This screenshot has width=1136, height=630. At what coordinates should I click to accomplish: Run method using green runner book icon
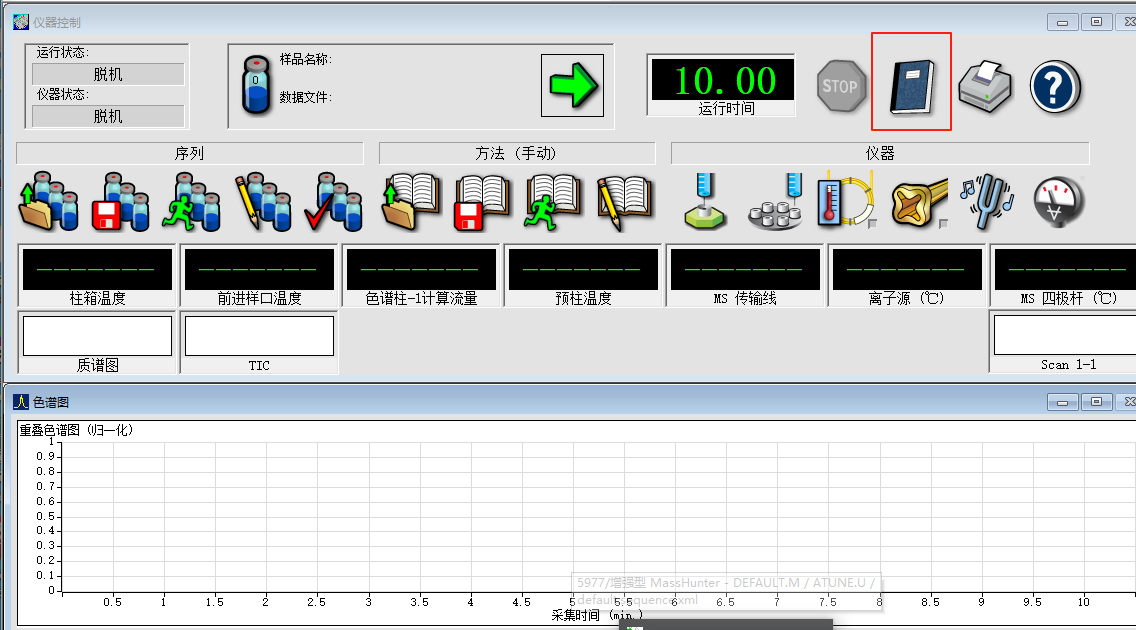click(x=554, y=201)
